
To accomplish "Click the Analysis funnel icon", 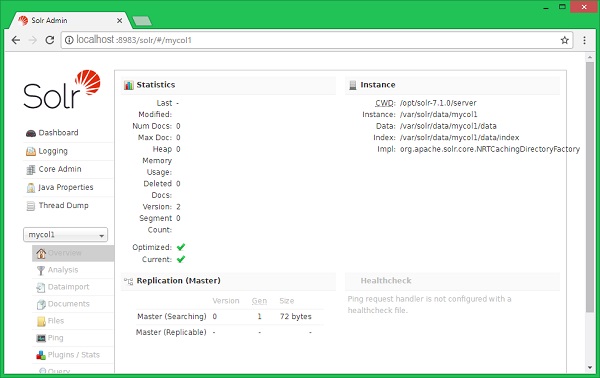I will (x=41, y=270).
